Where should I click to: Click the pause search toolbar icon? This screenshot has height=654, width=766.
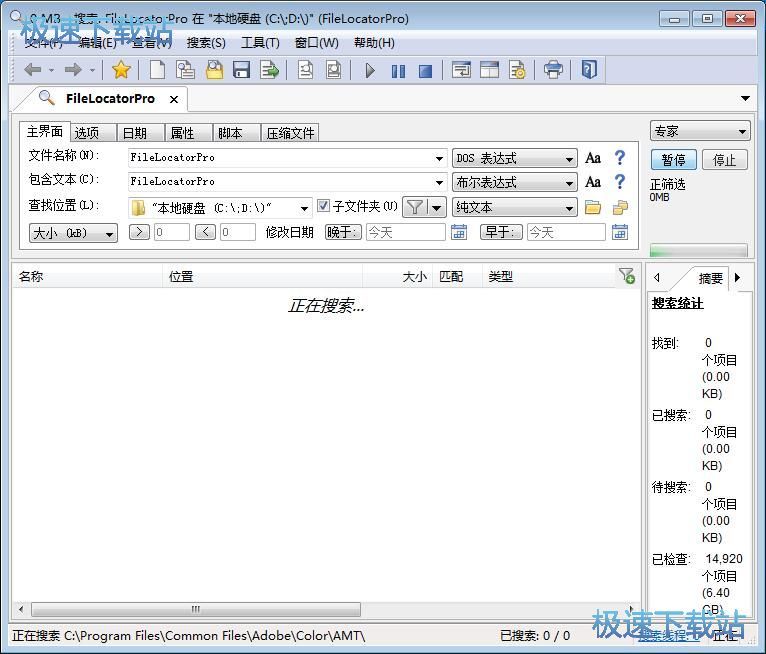point(398,70)
